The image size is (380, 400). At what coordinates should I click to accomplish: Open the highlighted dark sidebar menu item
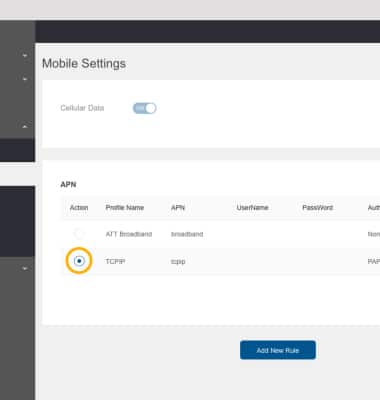pos(17,150)
